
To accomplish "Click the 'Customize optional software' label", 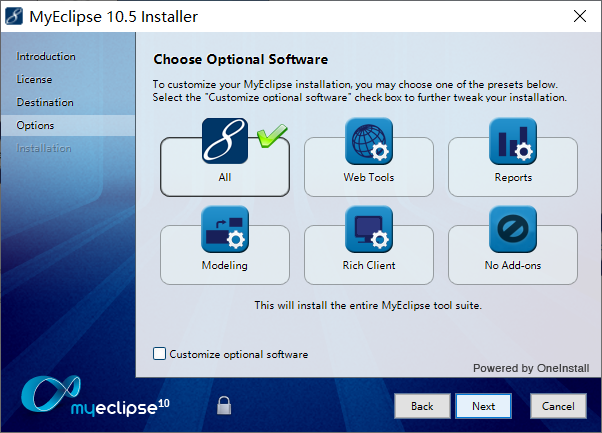I will point(239,354).
